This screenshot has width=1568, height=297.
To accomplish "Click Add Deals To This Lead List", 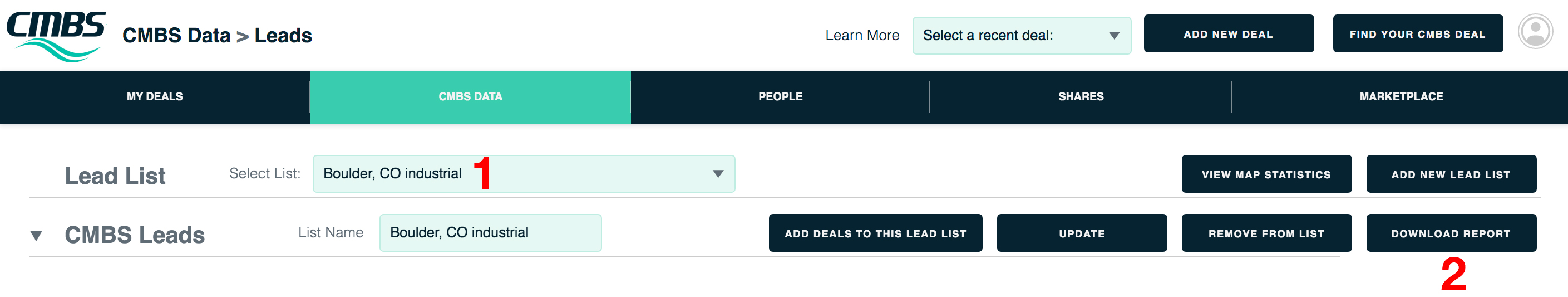I will pyautogui.click(x=875, y=233).
